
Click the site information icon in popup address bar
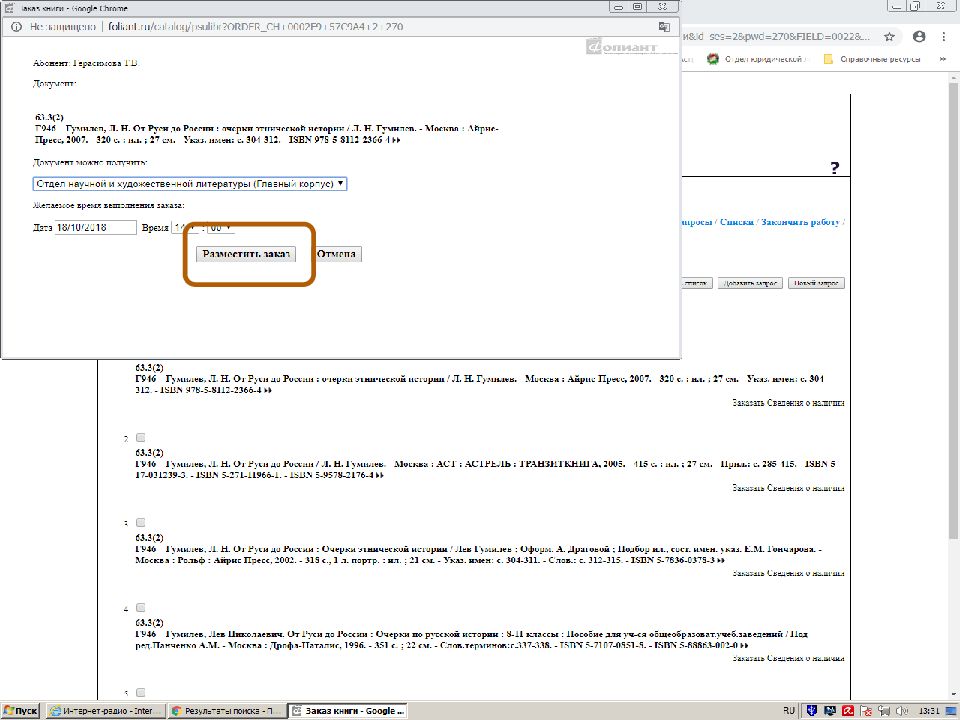coord(13,27)
